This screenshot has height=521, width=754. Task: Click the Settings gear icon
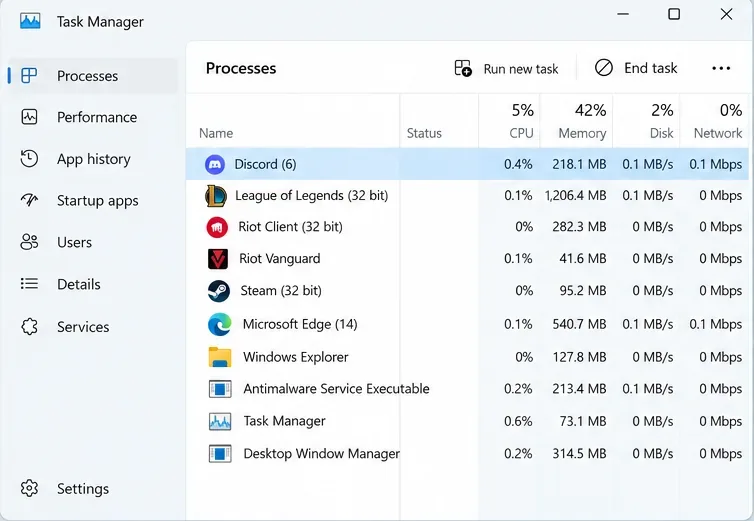(x=29, y=488)
